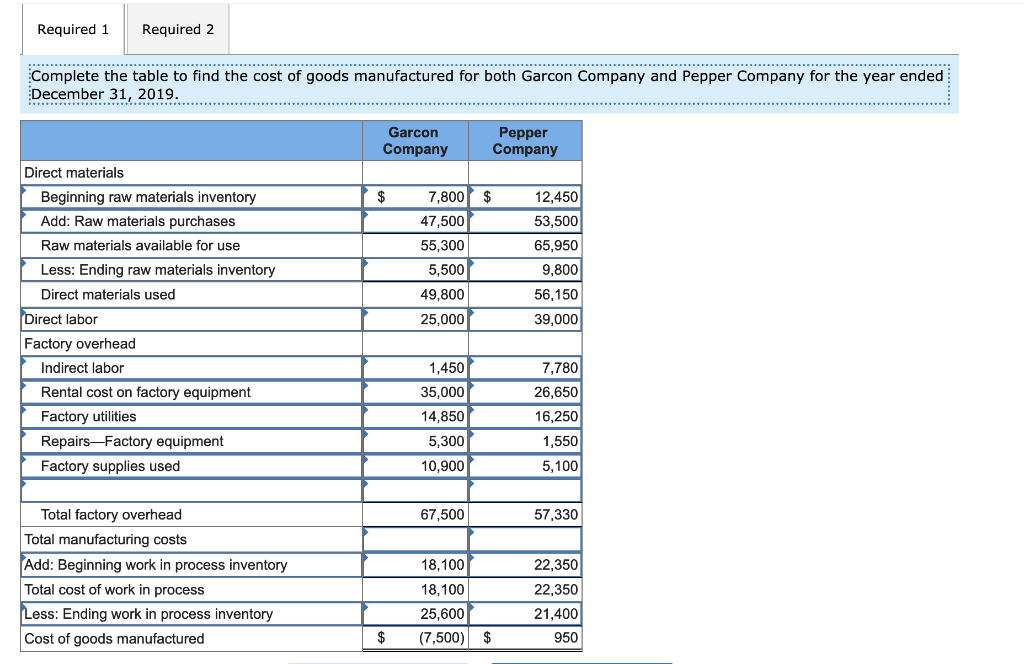Screen dimensions: 1024x664
Task: Click Pepper raw materials available 65,950
Action: (x=525, y=245)
